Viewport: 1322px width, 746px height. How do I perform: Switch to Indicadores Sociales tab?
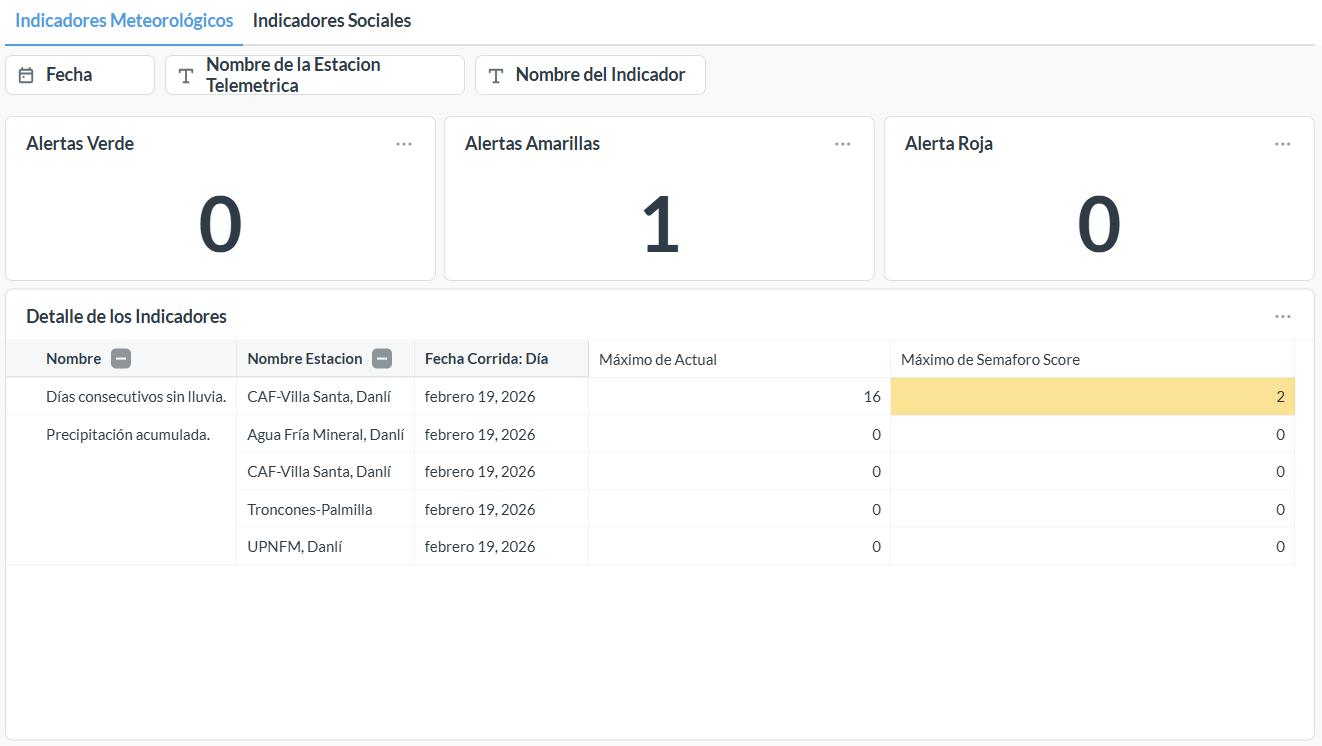(x=331, y=21)
